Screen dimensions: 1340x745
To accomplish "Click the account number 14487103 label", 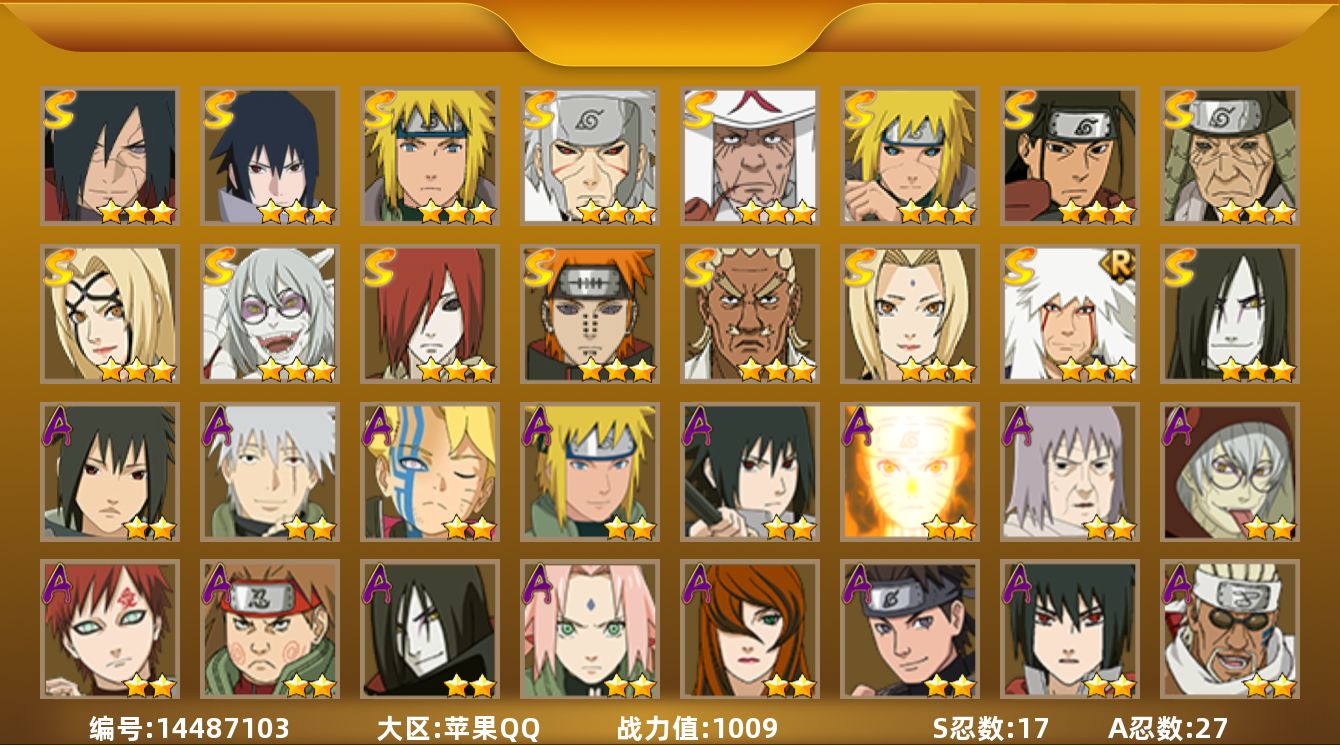I will [190, 728].
